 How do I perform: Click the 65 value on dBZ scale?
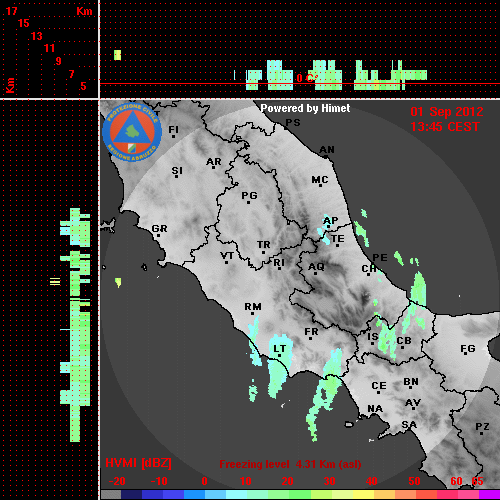click(477, 481)
